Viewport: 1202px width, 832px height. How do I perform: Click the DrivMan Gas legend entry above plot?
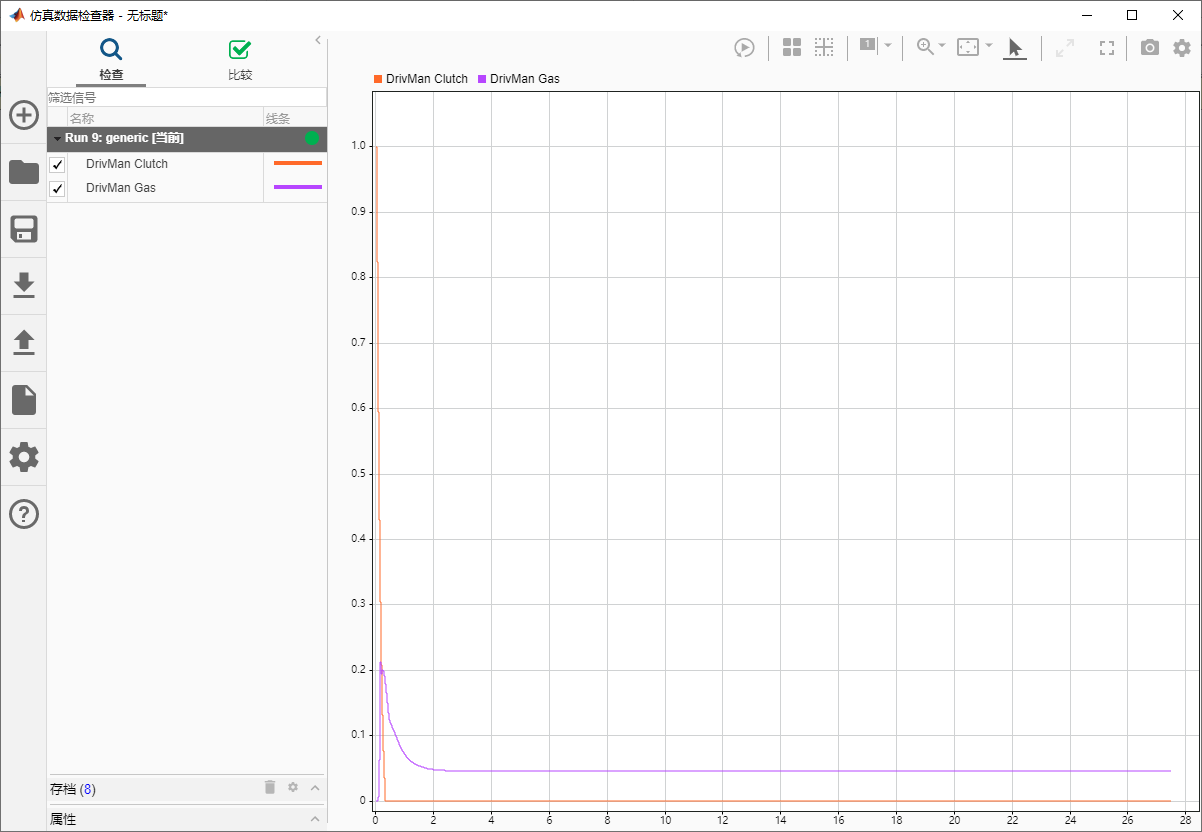point(519,78)
